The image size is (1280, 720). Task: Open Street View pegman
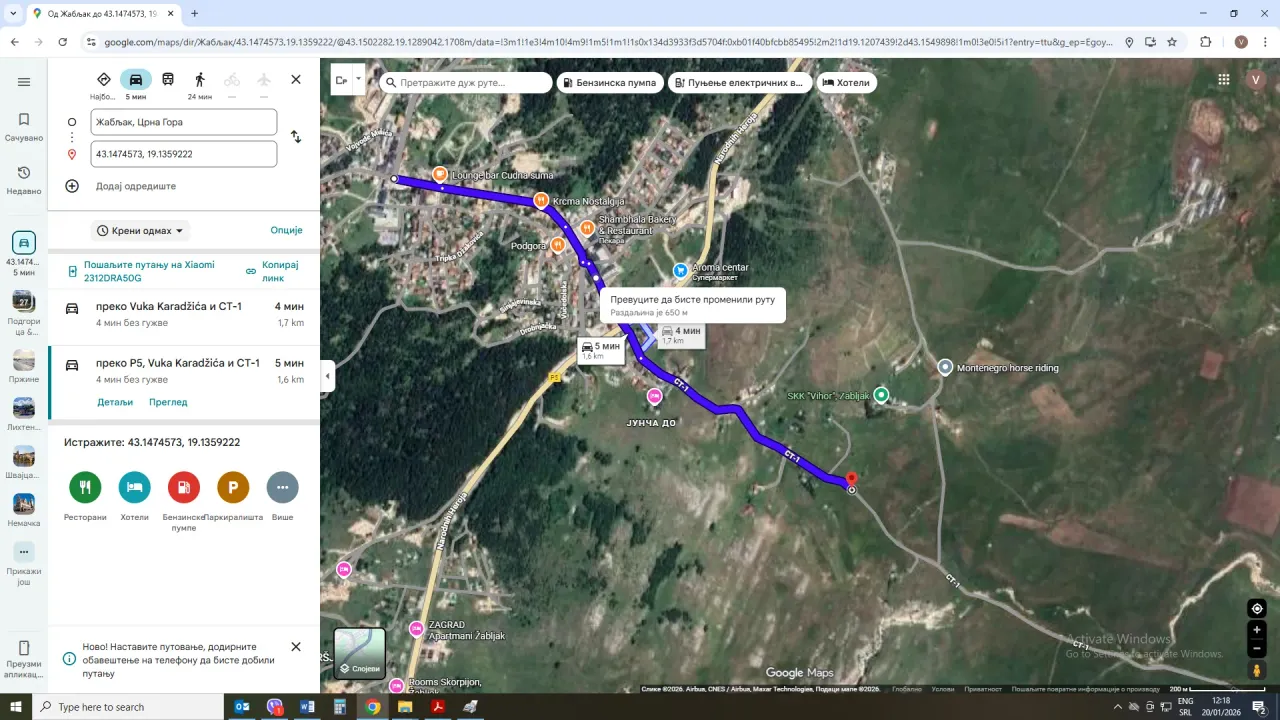(1257, 671)
